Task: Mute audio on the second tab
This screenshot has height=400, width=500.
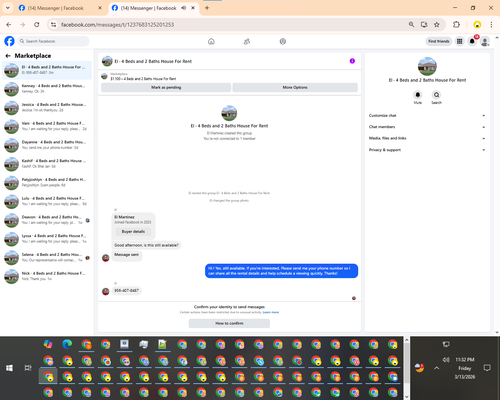Action: tap(184, 8)
